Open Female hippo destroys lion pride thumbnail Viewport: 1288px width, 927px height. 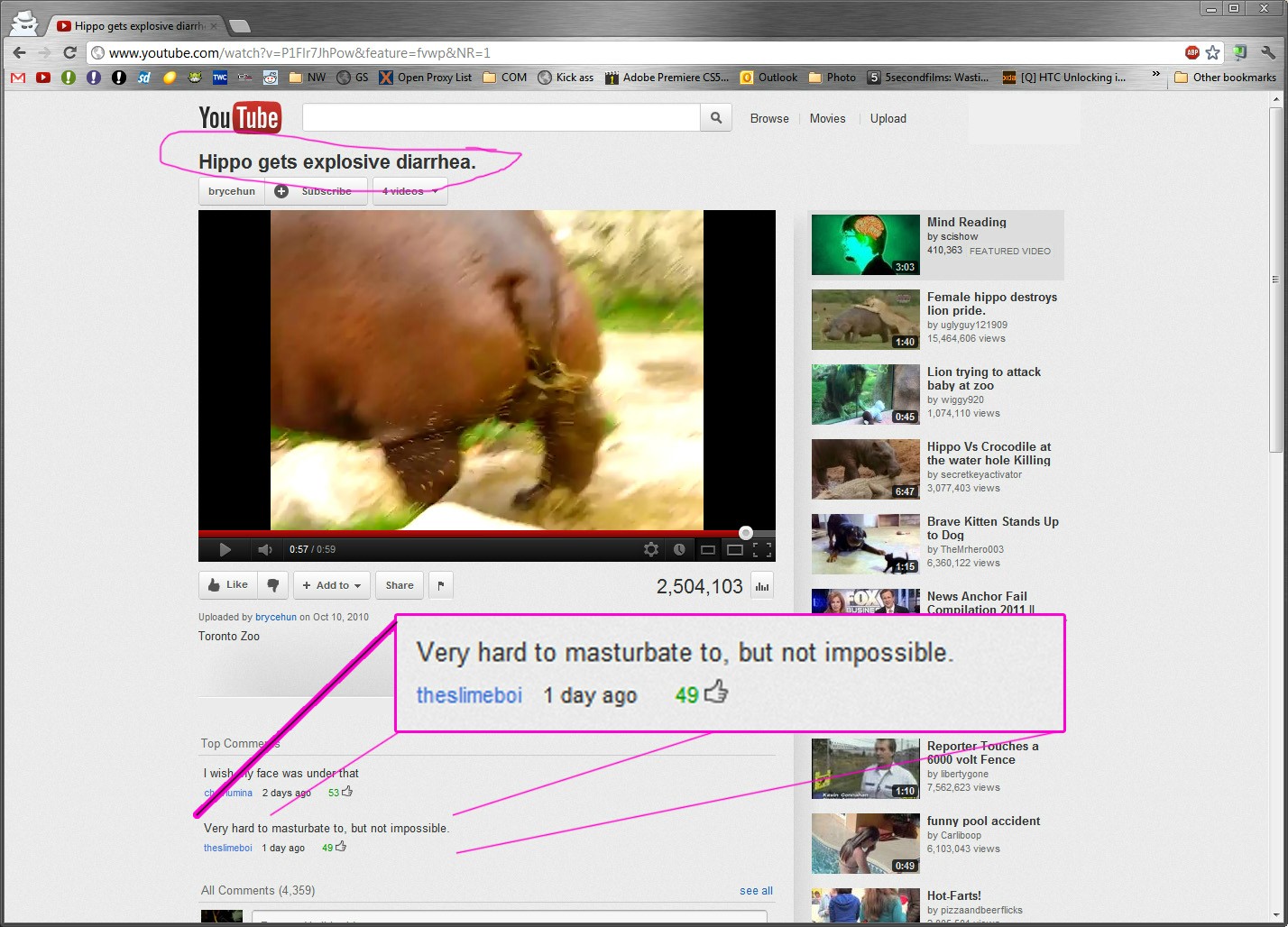[865, 319]
